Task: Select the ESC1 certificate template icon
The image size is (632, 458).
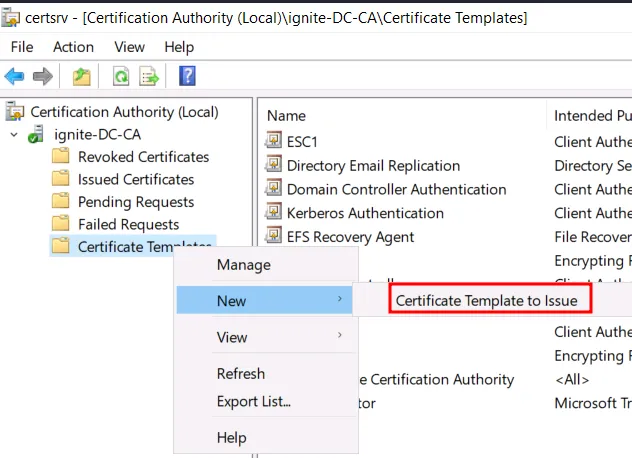Action: pos(273,141)
